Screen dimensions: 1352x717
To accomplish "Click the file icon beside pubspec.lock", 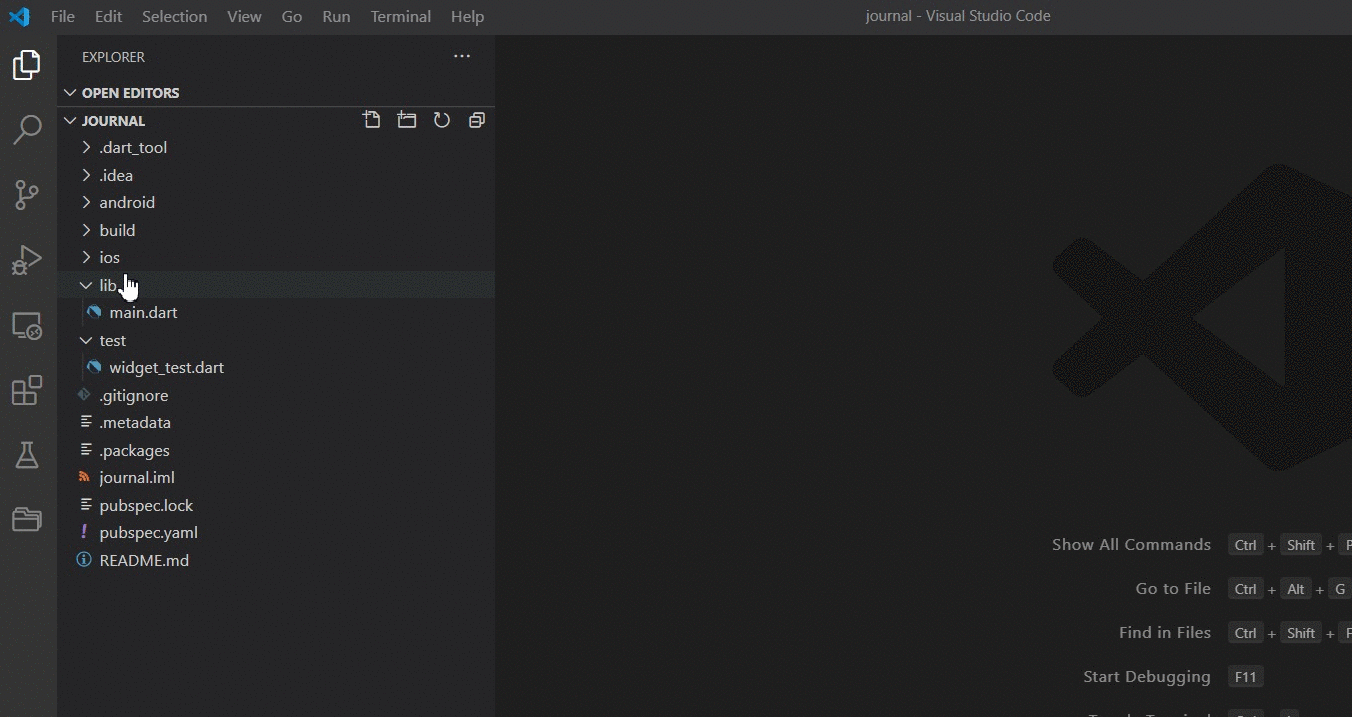I will tap(85, 505).
